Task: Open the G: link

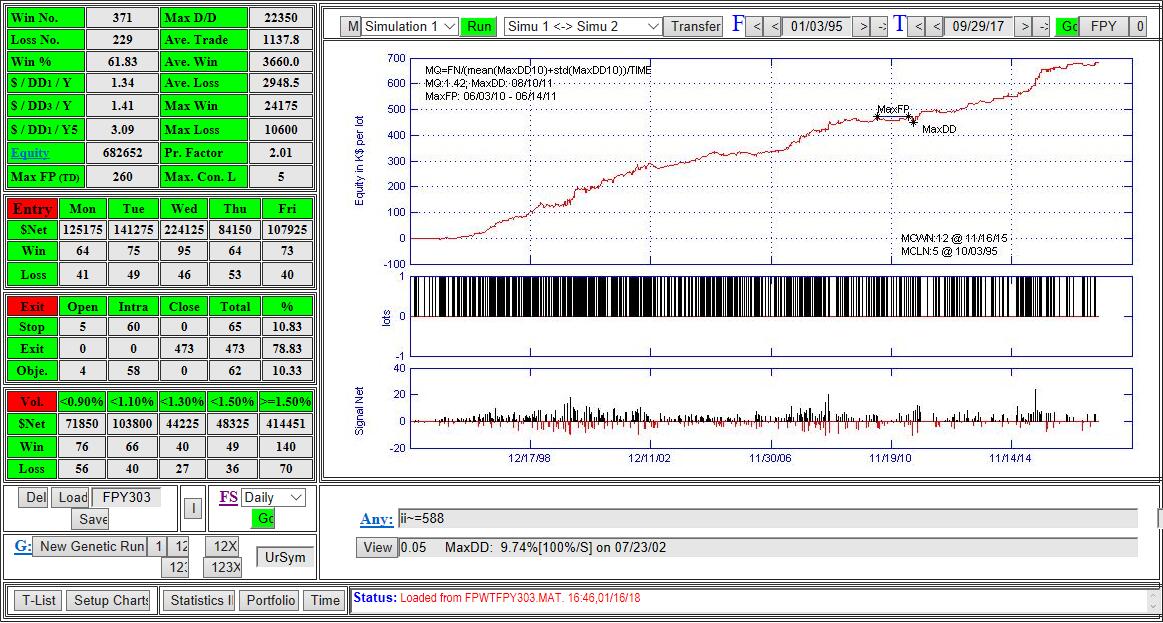Action: (23, 546)
